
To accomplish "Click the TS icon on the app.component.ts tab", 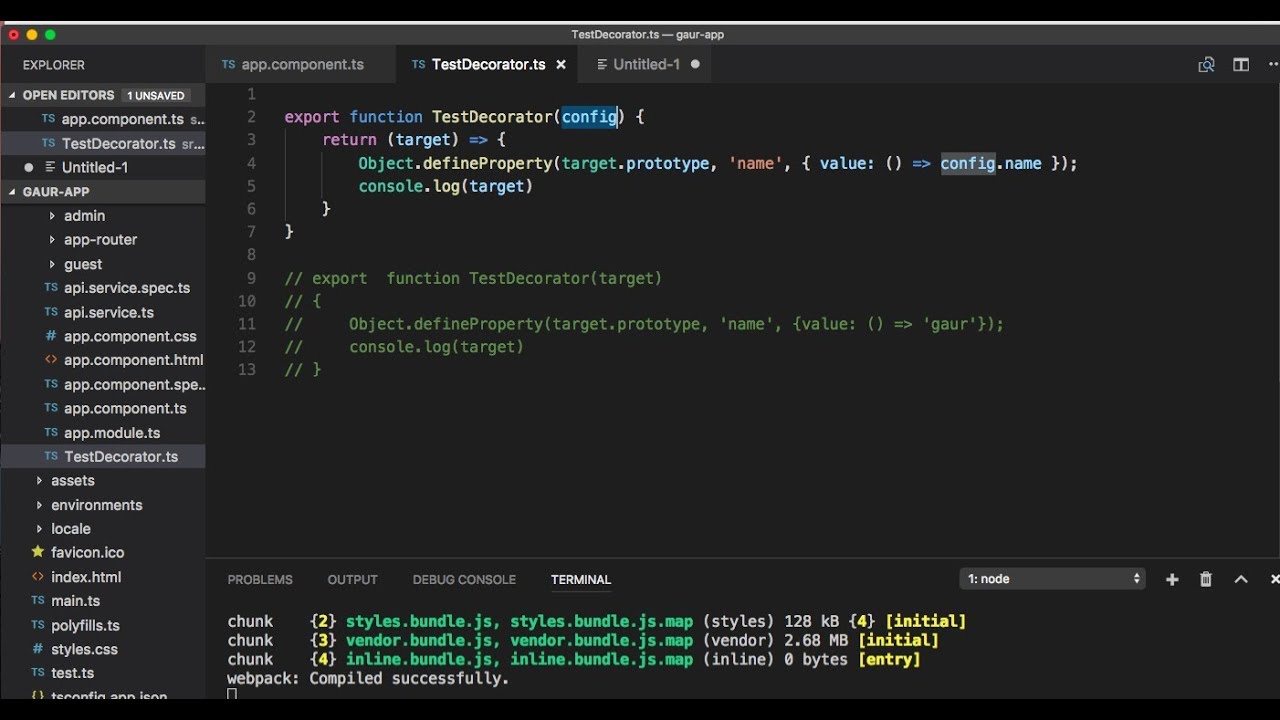I will (x=228, y=64).
